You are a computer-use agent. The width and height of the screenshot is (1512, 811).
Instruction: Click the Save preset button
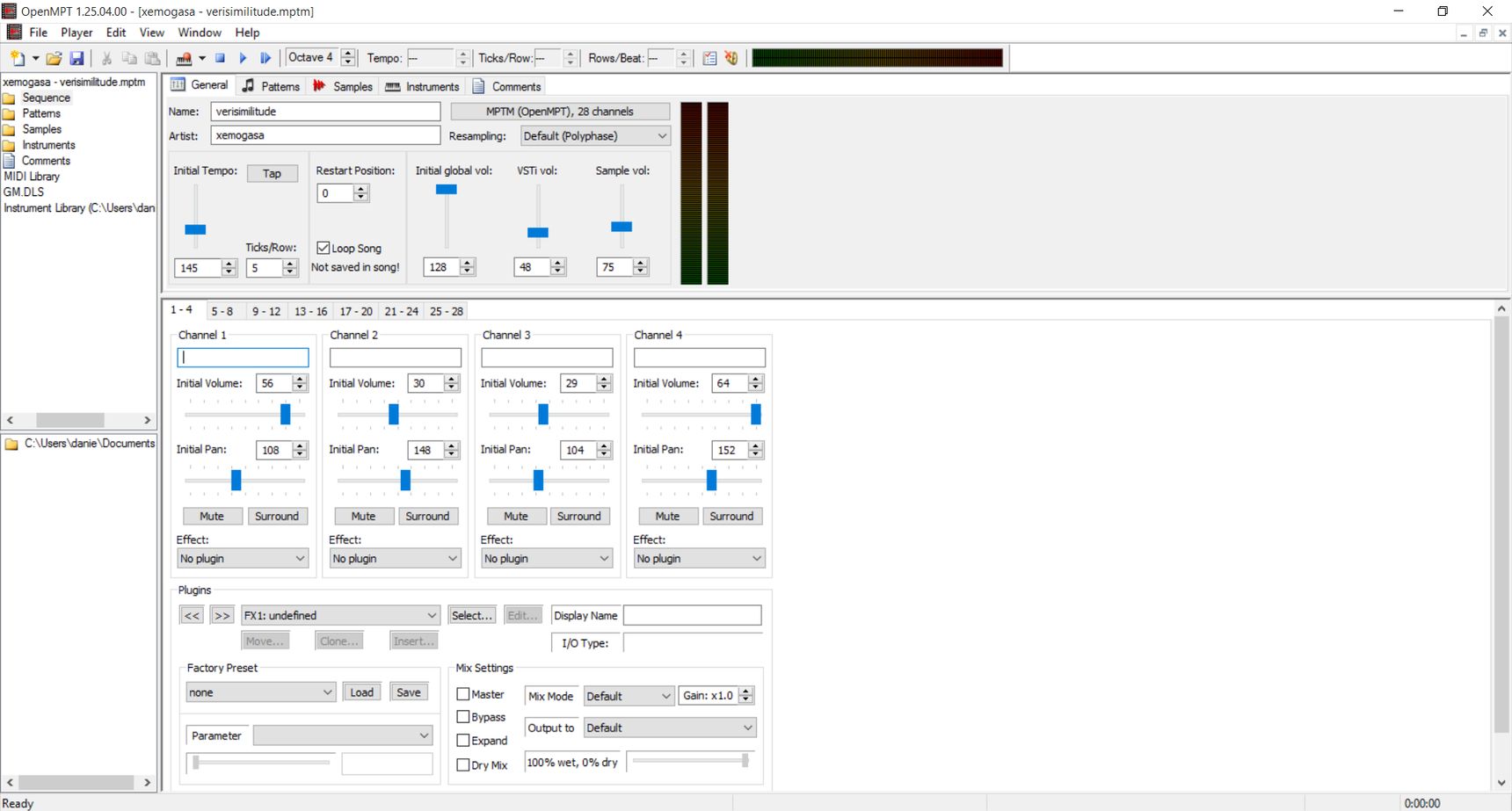pyautogui.click(x=409, y=692)
